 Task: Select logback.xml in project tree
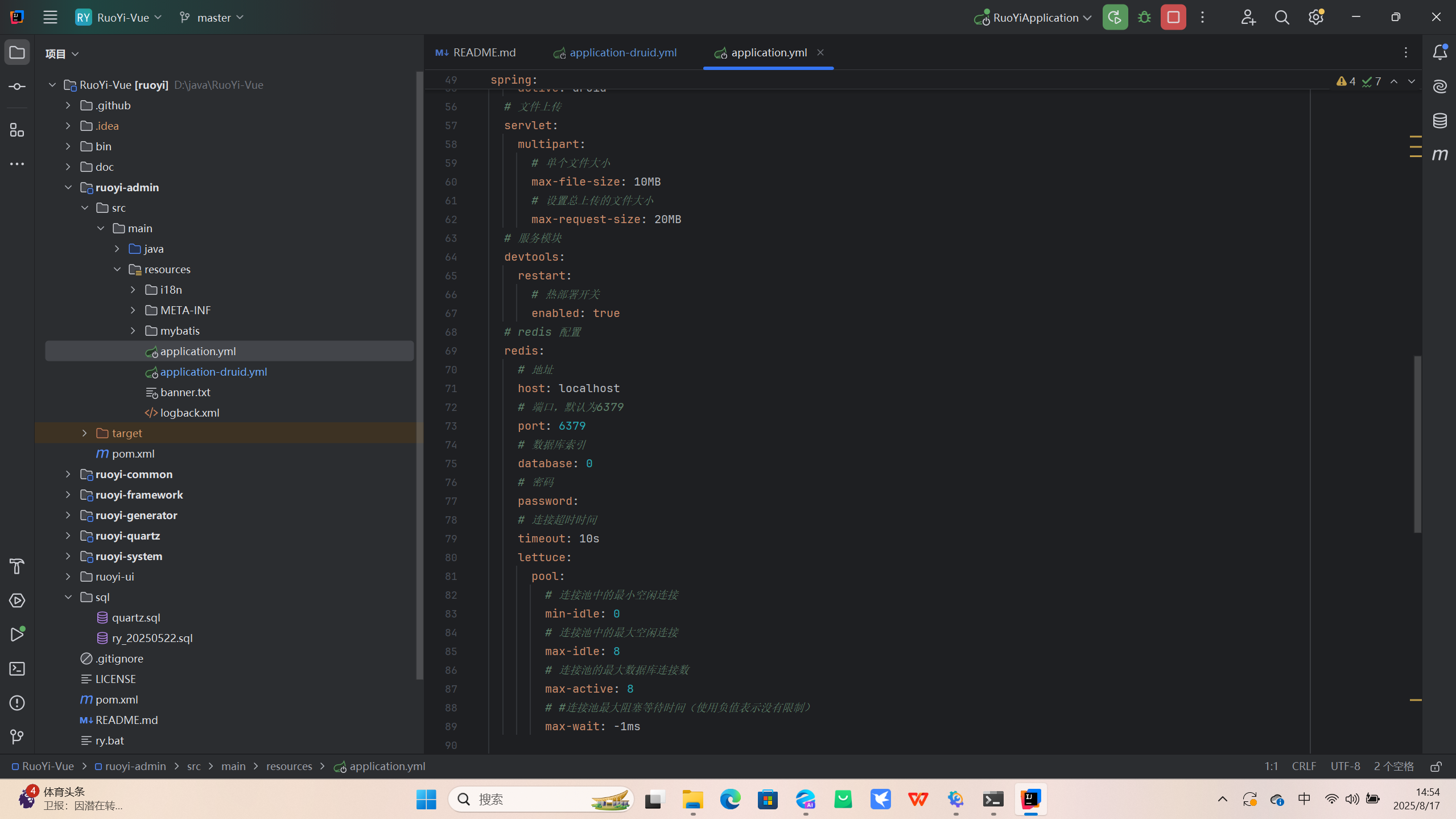(189, 413)
